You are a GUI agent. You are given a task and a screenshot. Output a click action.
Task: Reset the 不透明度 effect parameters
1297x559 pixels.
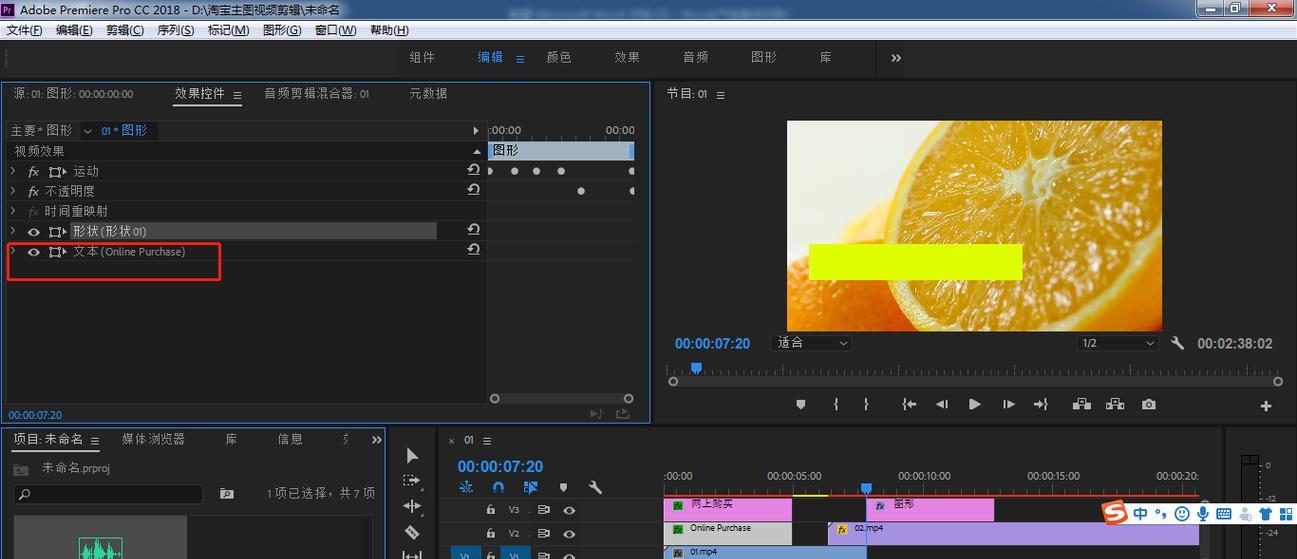coord(474,191)
